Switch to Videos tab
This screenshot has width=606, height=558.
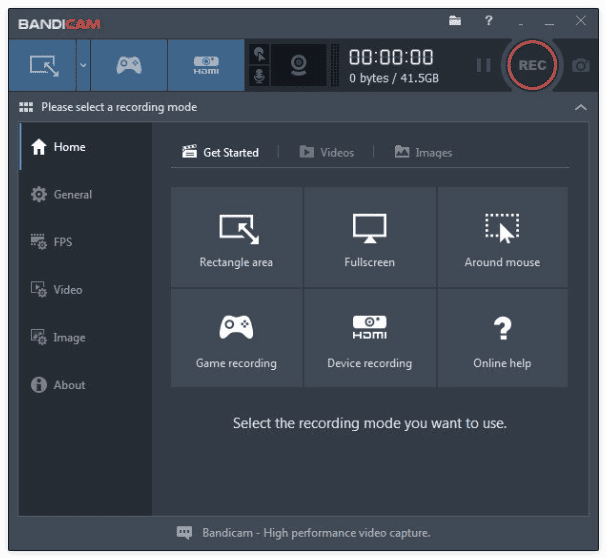[x=327, y=152]
